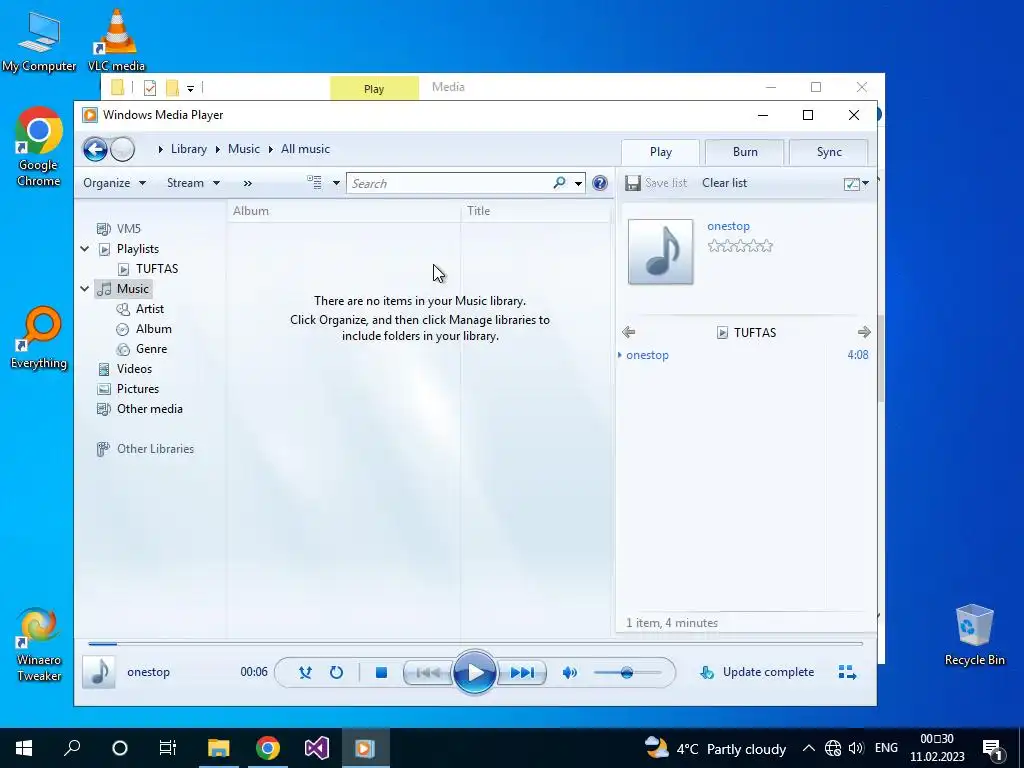Click the seek progress bar

[475, 644]
